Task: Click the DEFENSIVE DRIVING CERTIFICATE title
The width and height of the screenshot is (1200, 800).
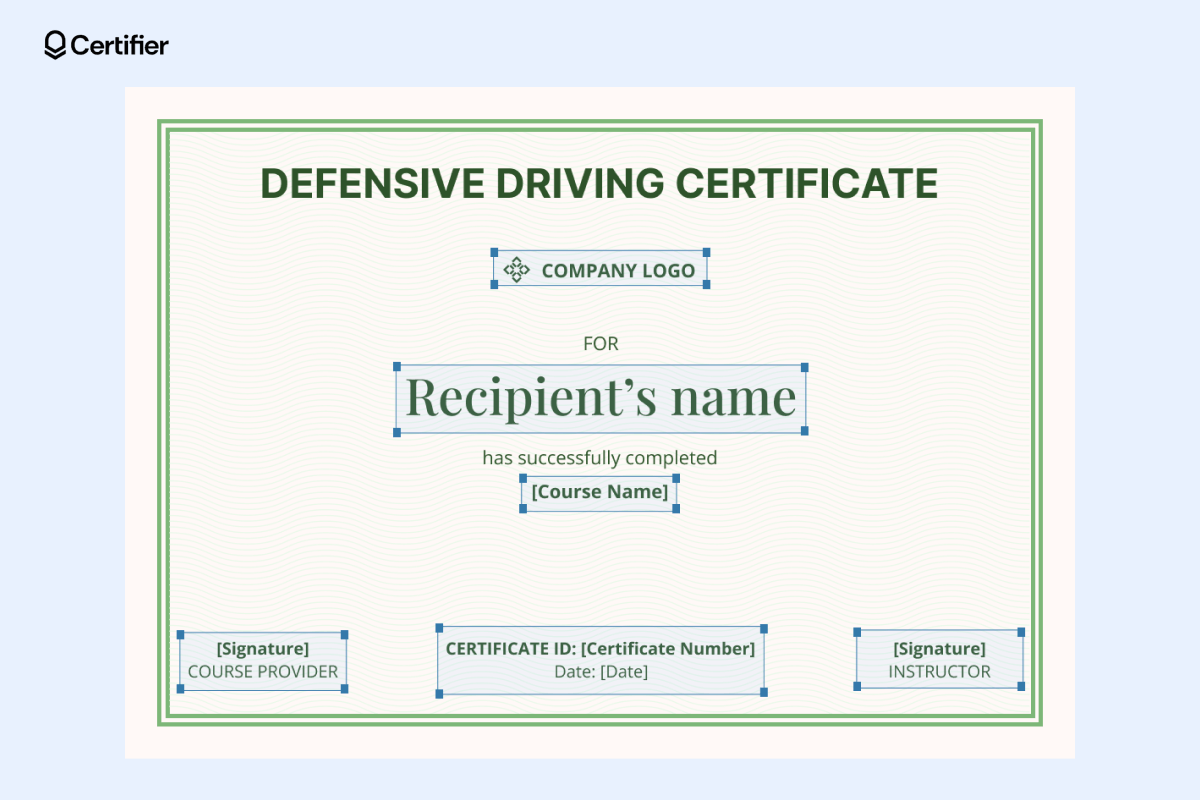Action: [x=599, y=184]
